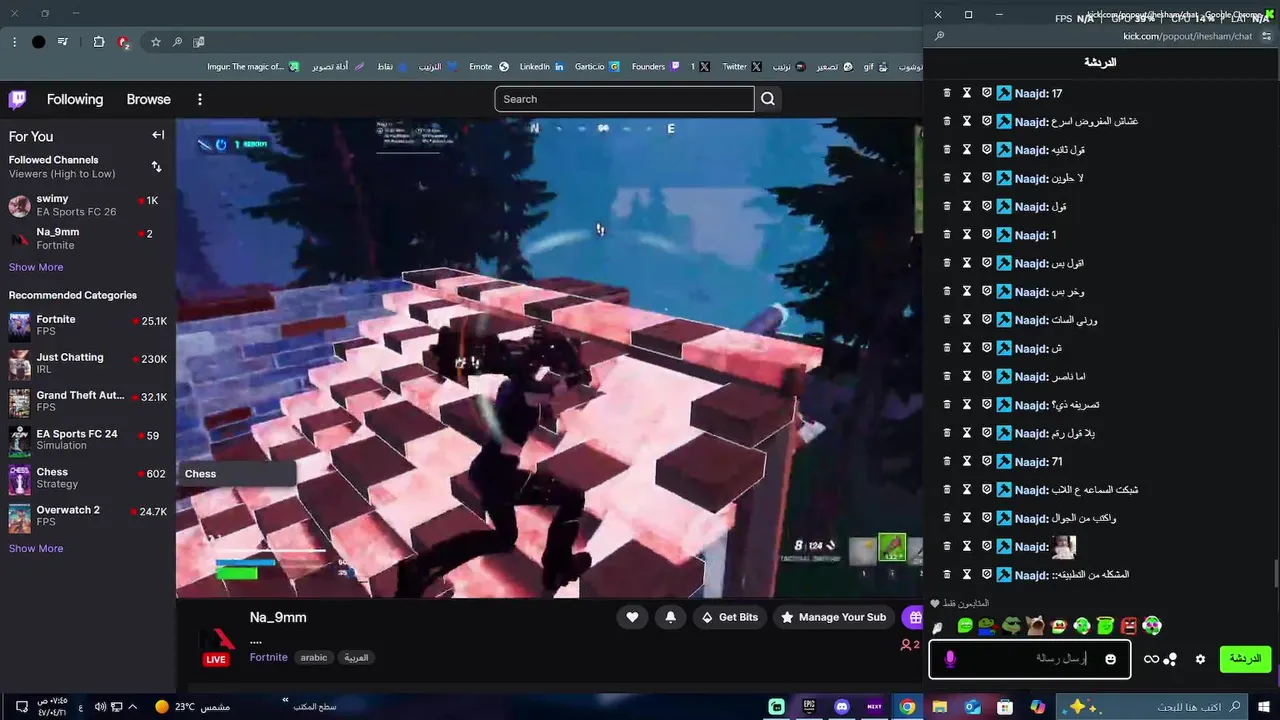
Task: Open Na_9mm channel in sidebar
Action: coord(88,238)
